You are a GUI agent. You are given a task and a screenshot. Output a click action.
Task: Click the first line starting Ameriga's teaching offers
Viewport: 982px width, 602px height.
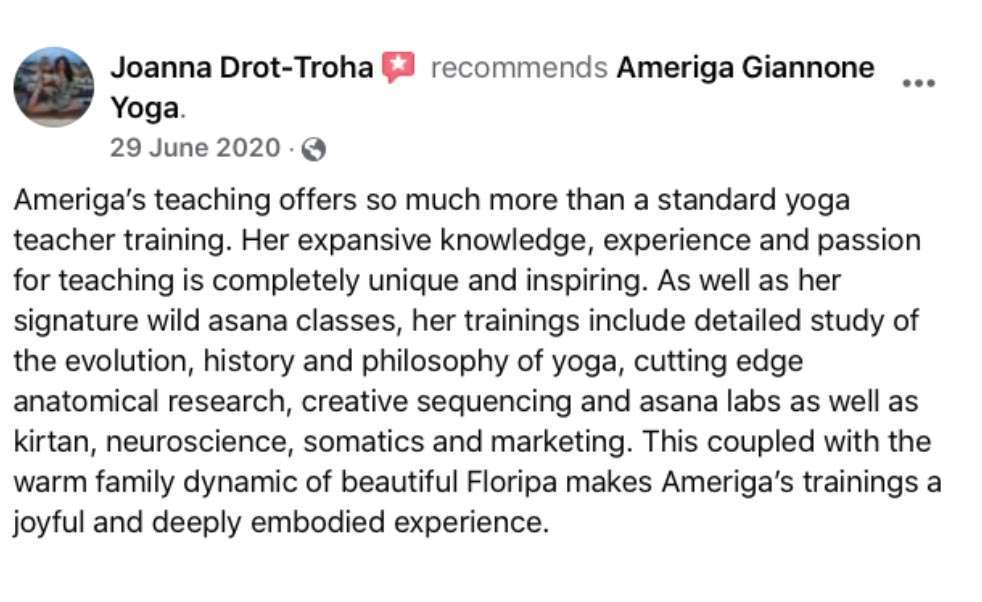click(x=432, y=200)
